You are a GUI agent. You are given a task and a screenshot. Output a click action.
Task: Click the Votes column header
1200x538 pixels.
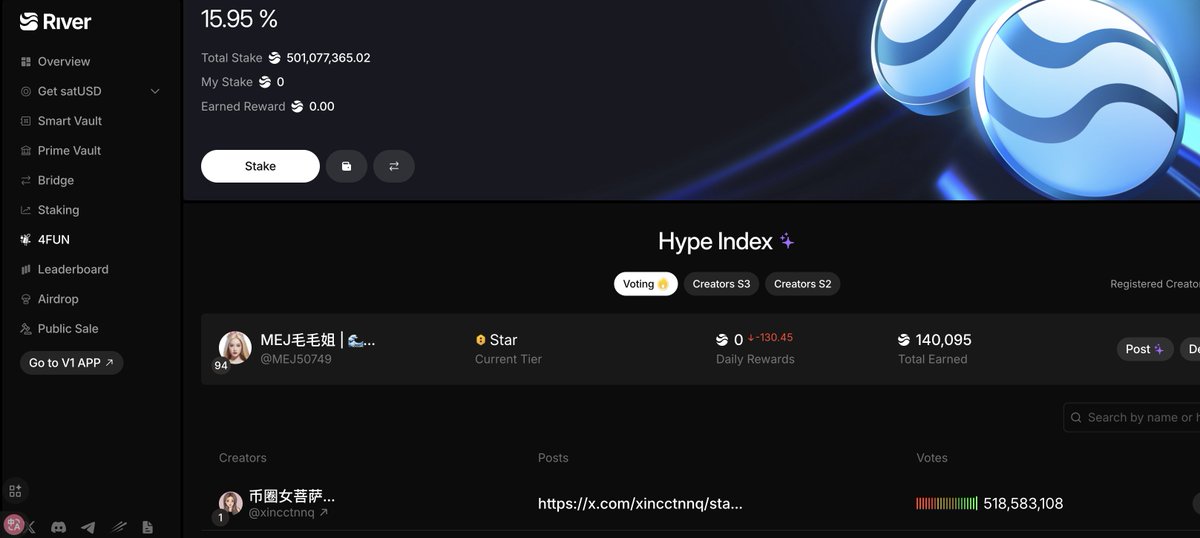[x=932, y=458]
